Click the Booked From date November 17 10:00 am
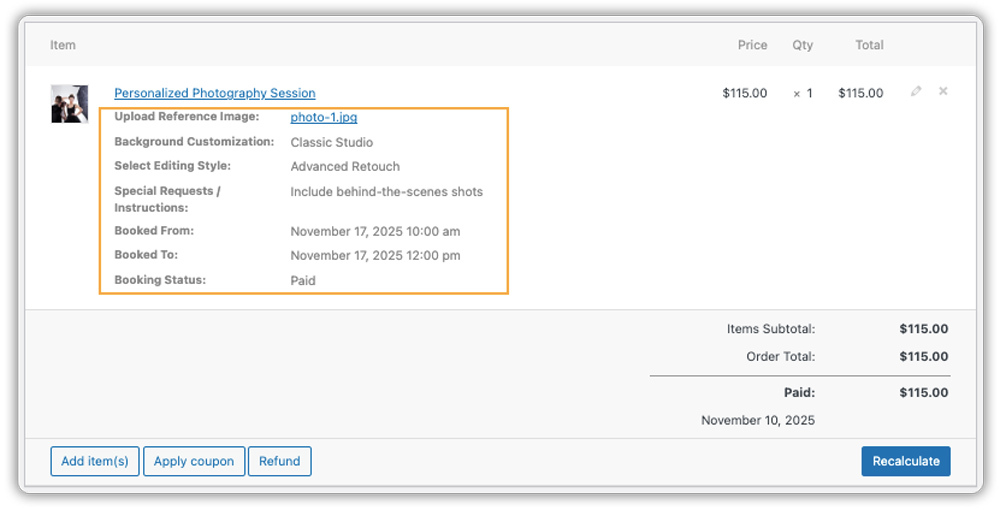Screen dimensions: 1000x510 [x=375, y=231]
